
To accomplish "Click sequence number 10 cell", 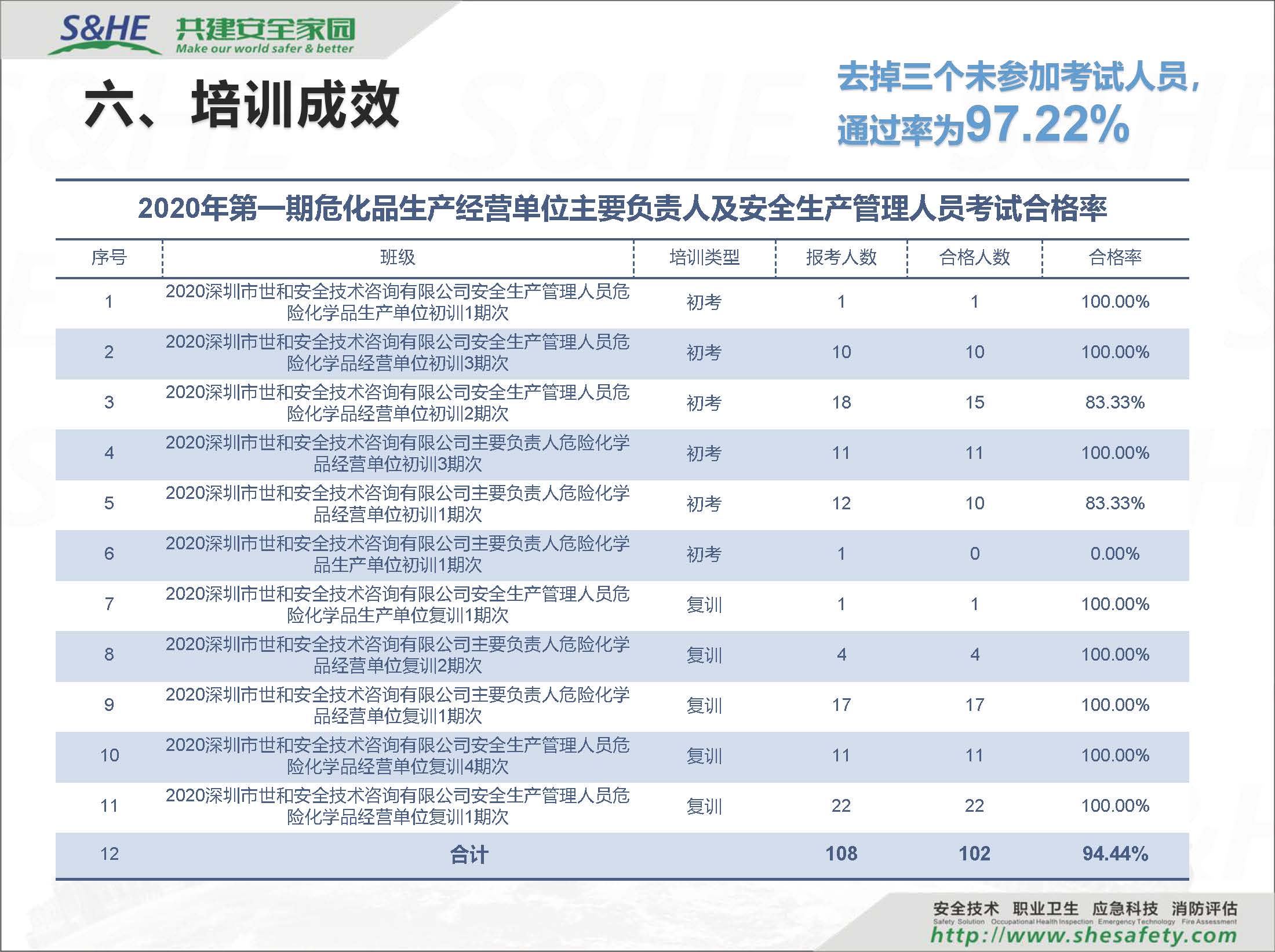I will point(110,756).
